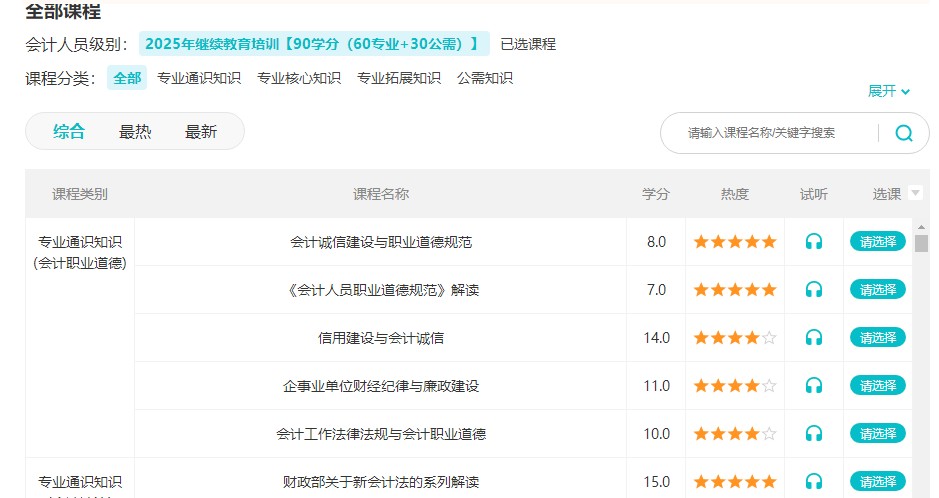Sort courses by 最新
The image size is (939, 498).
coord(201,132)
